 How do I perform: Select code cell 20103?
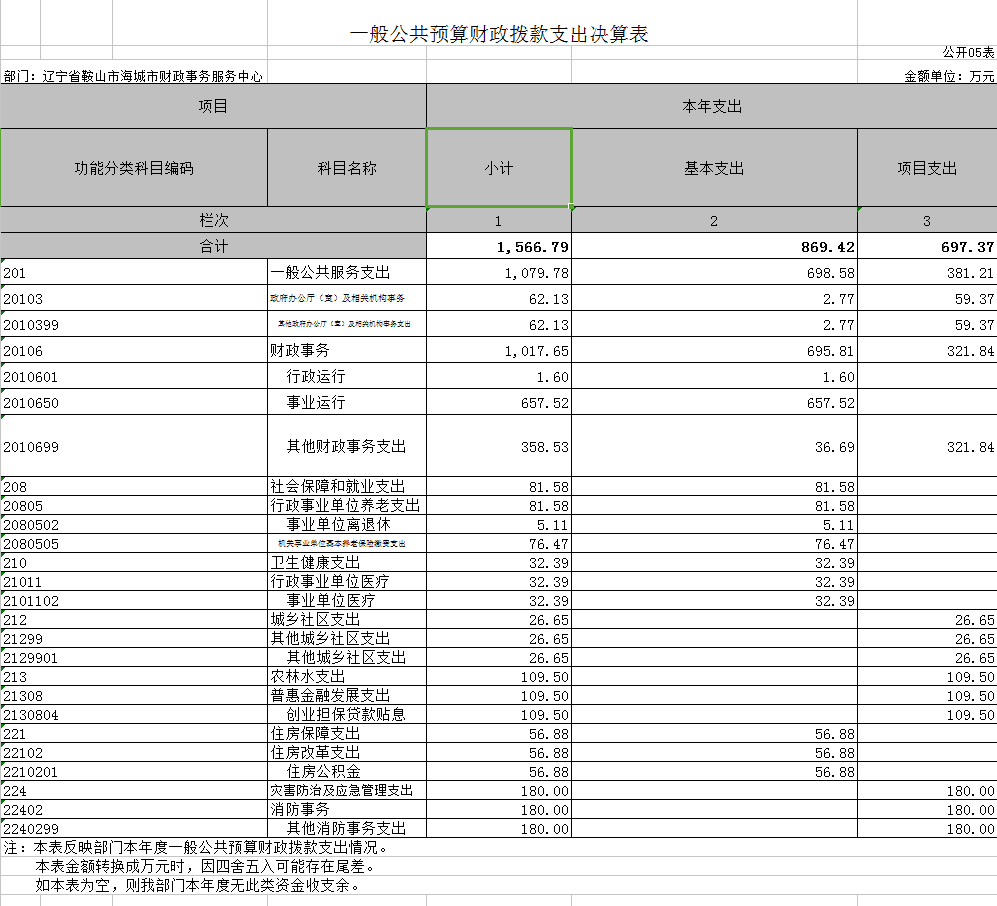coord(134,298)
